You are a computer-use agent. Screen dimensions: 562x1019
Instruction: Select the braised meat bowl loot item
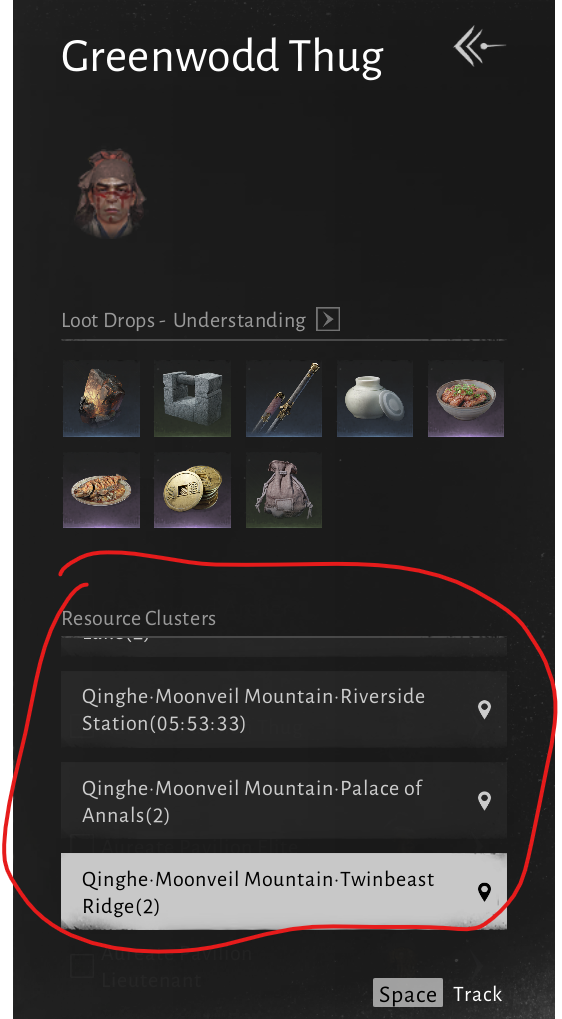point(466,398)
